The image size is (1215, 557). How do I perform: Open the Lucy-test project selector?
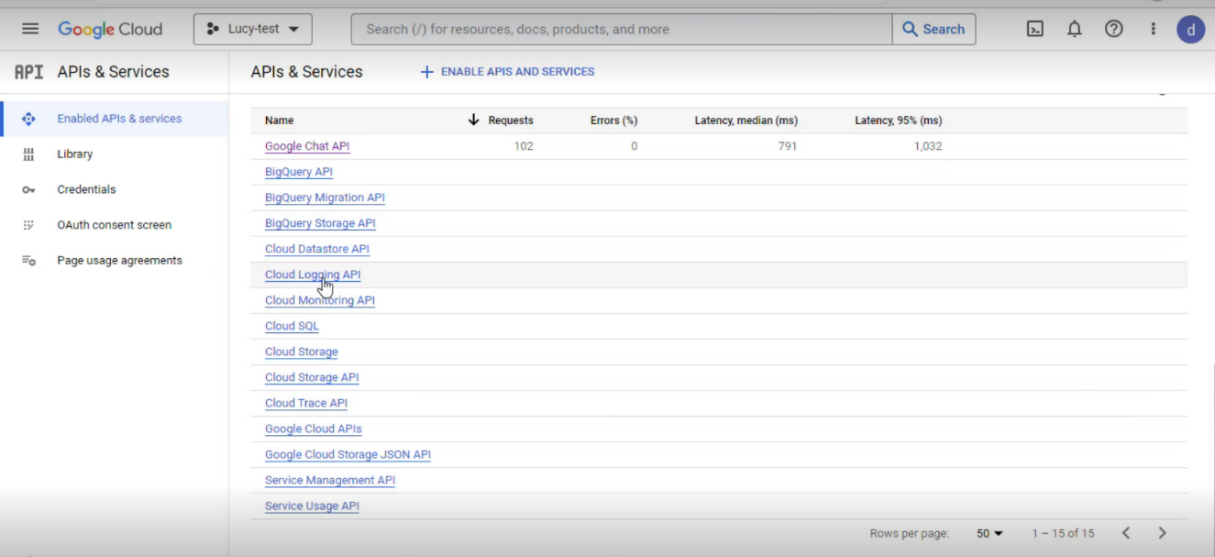[x=252, y=29]
